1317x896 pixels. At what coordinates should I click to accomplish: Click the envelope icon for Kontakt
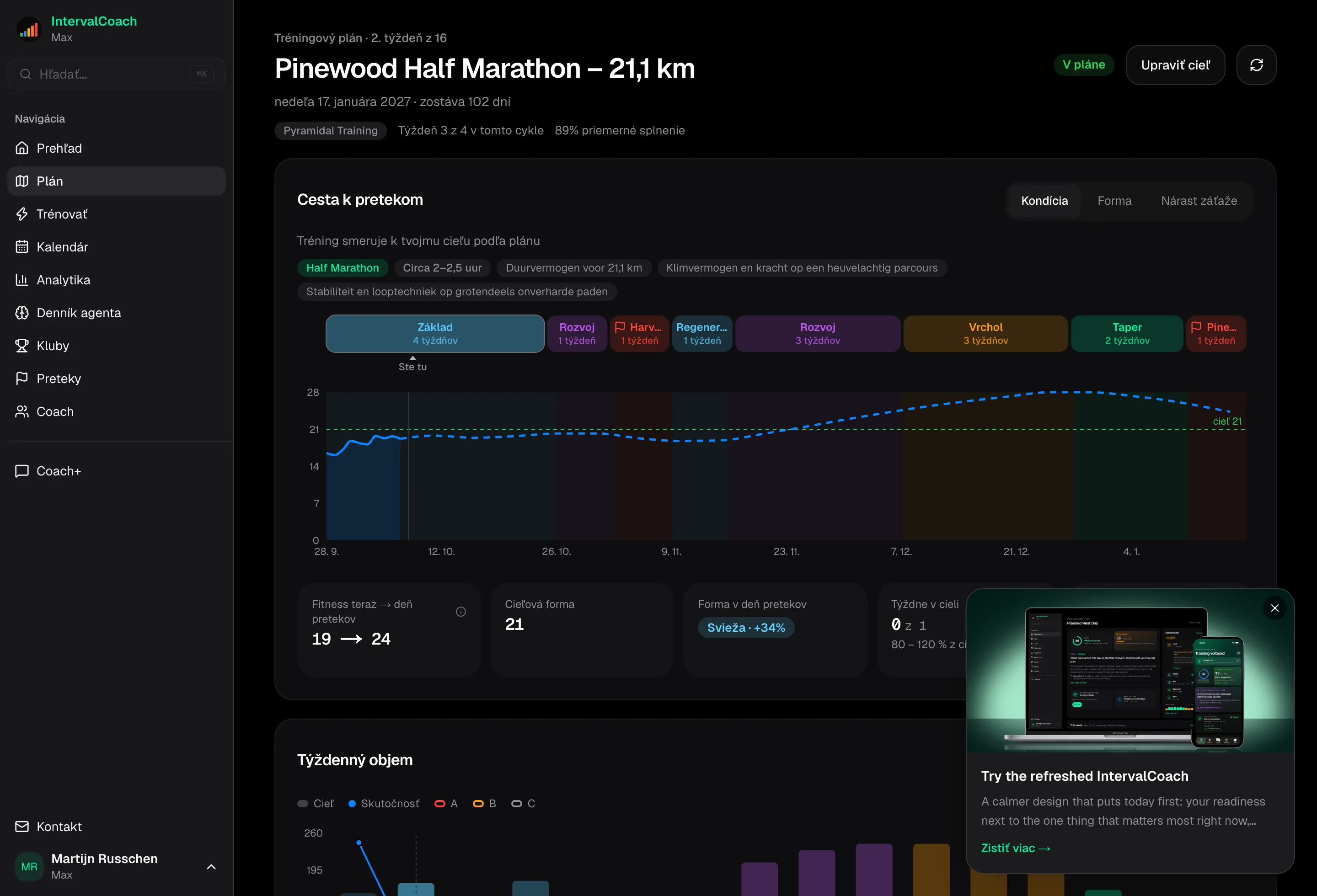pyautogui.click(x=22, y=827)
